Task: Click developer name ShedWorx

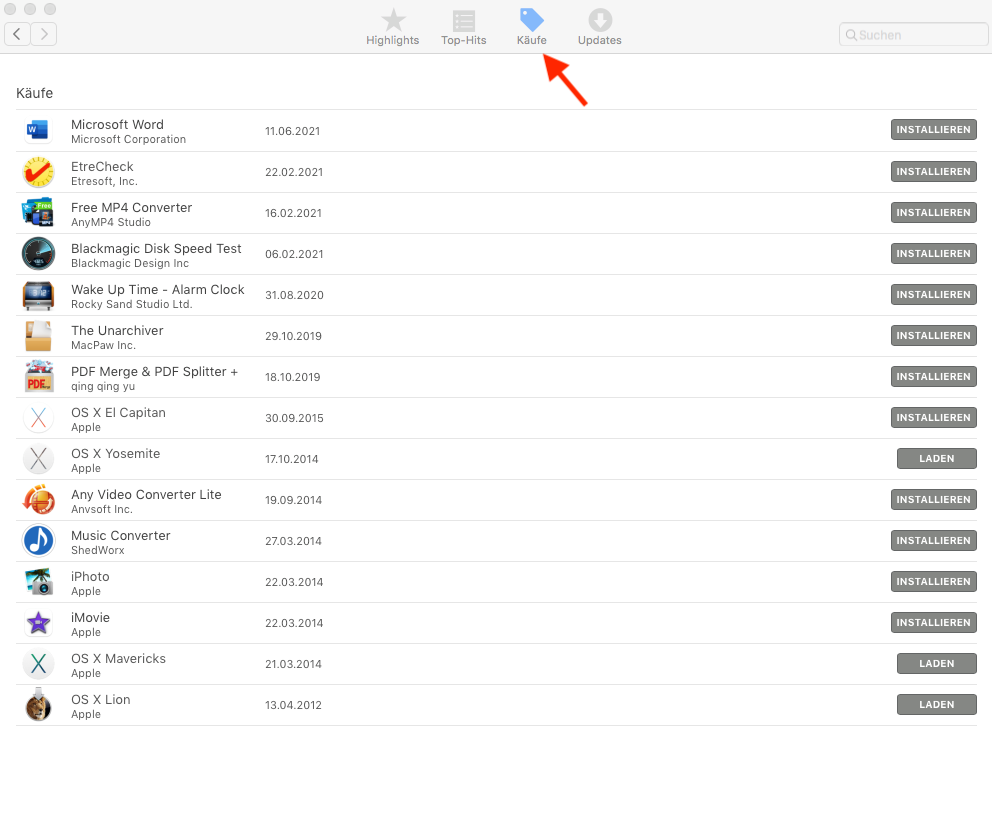Action: [97, 550]
